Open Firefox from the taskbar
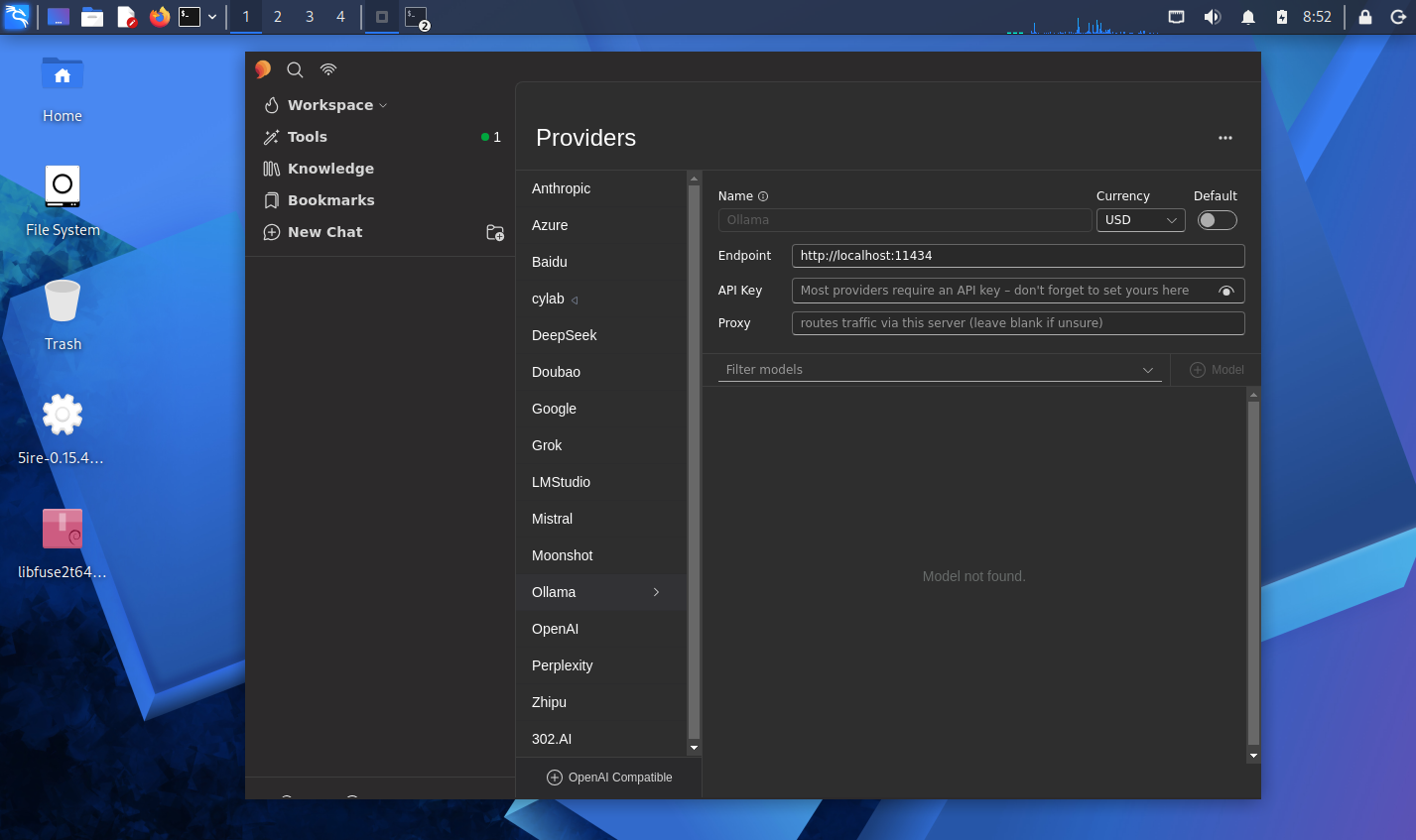 159,17
